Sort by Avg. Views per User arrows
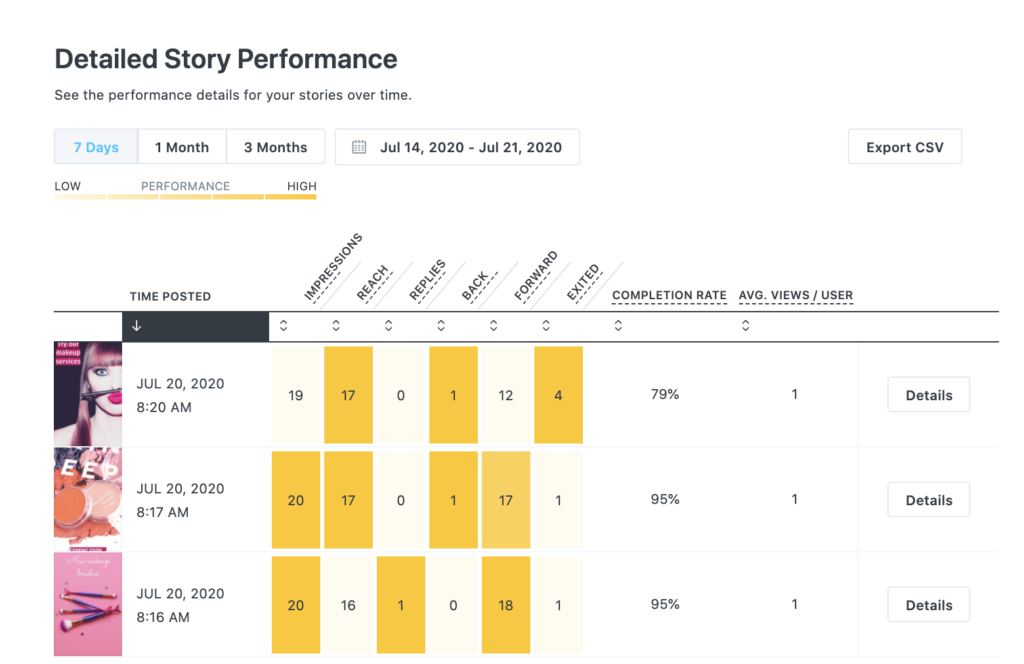The height and width of the screenshot is (664, 1024). tap(746, 326)
